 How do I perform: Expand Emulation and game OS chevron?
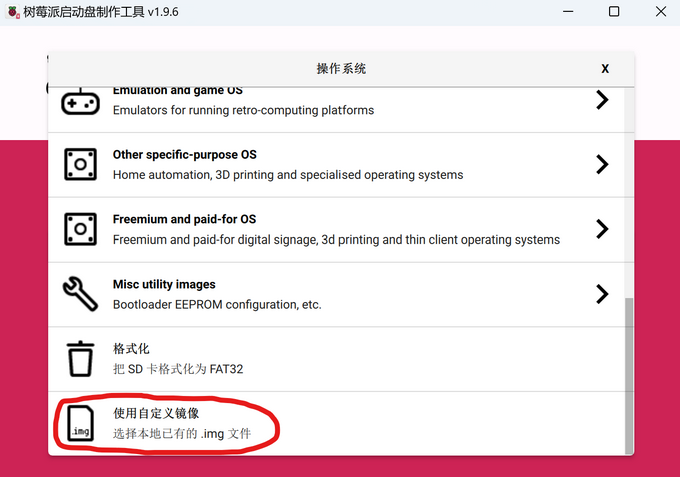point(602,100)
